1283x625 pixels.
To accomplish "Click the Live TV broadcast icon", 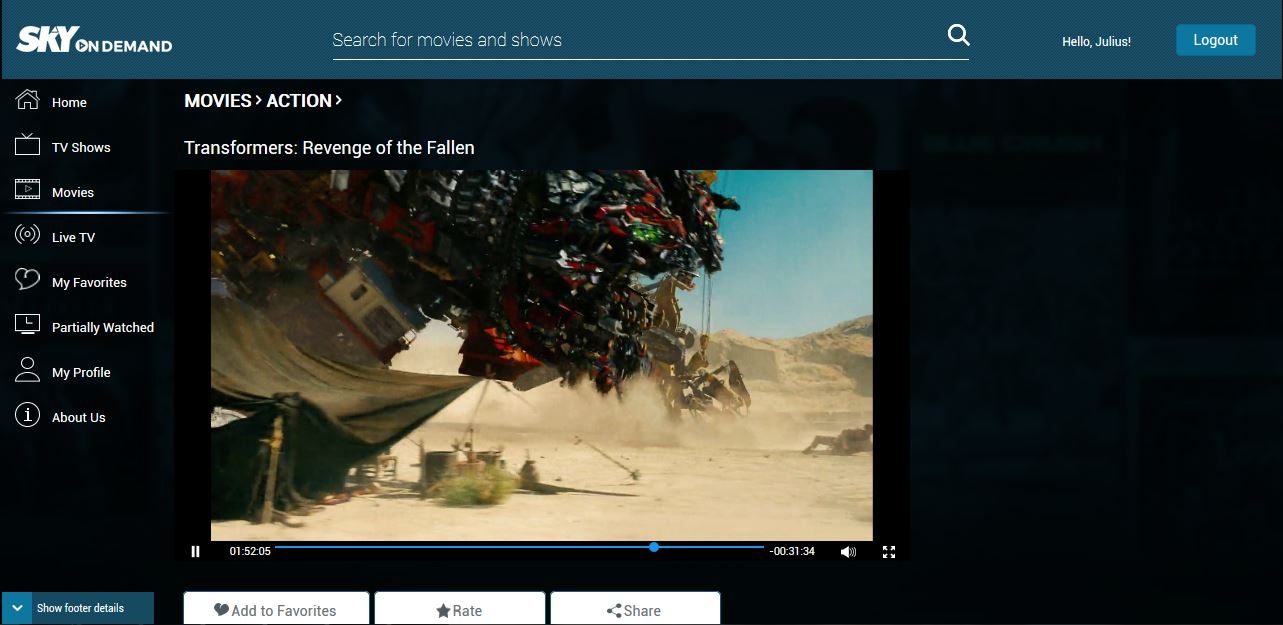I will click(27, 235).
